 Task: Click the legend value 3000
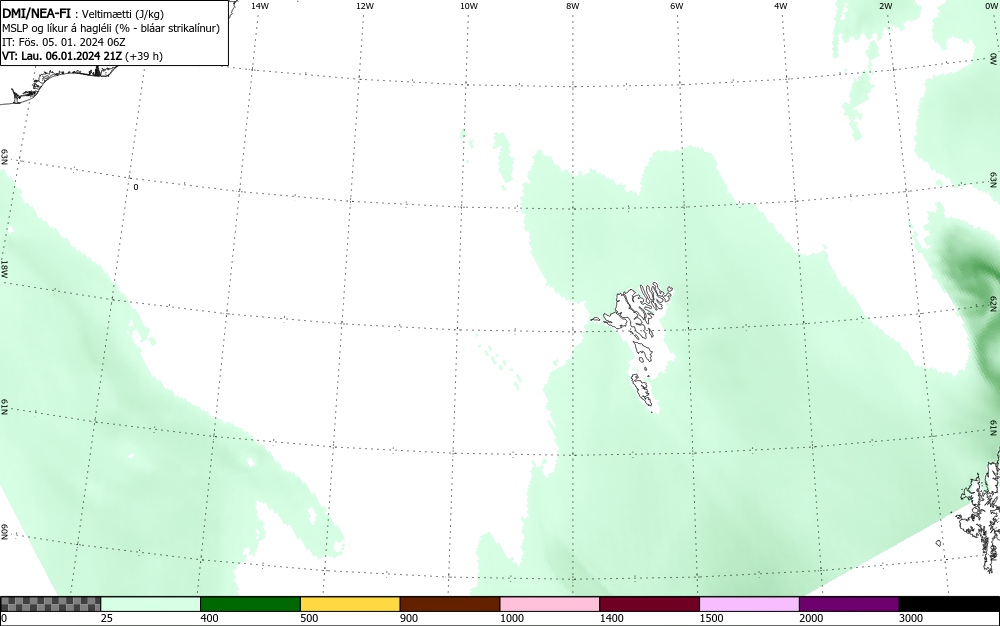[x=911, y=618]
